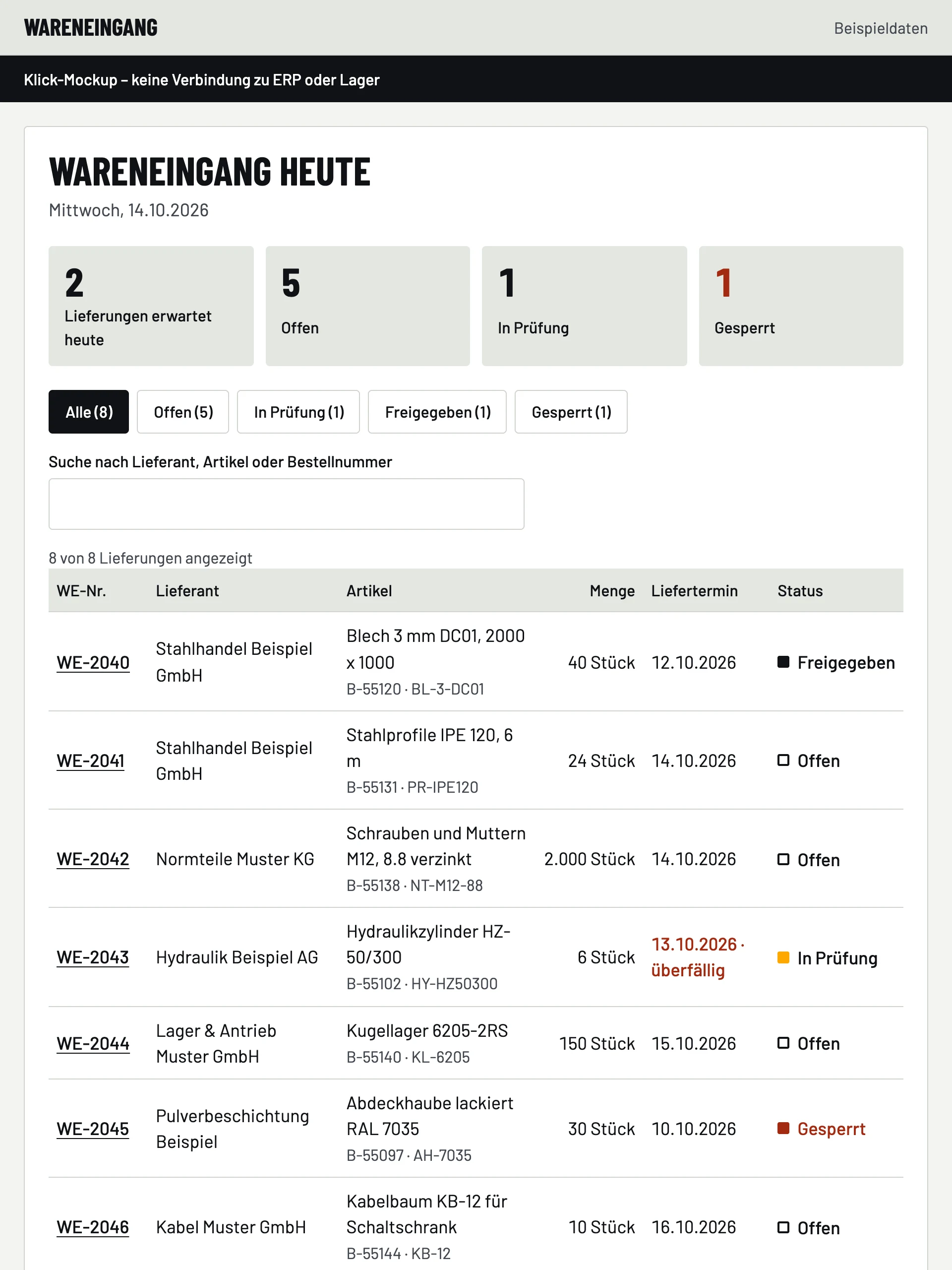Click the 'Lieferungen erwartet heute' summary card
Image resolution: width=952 pixels, height=1270 pixels.
click(x=151, y=306)
